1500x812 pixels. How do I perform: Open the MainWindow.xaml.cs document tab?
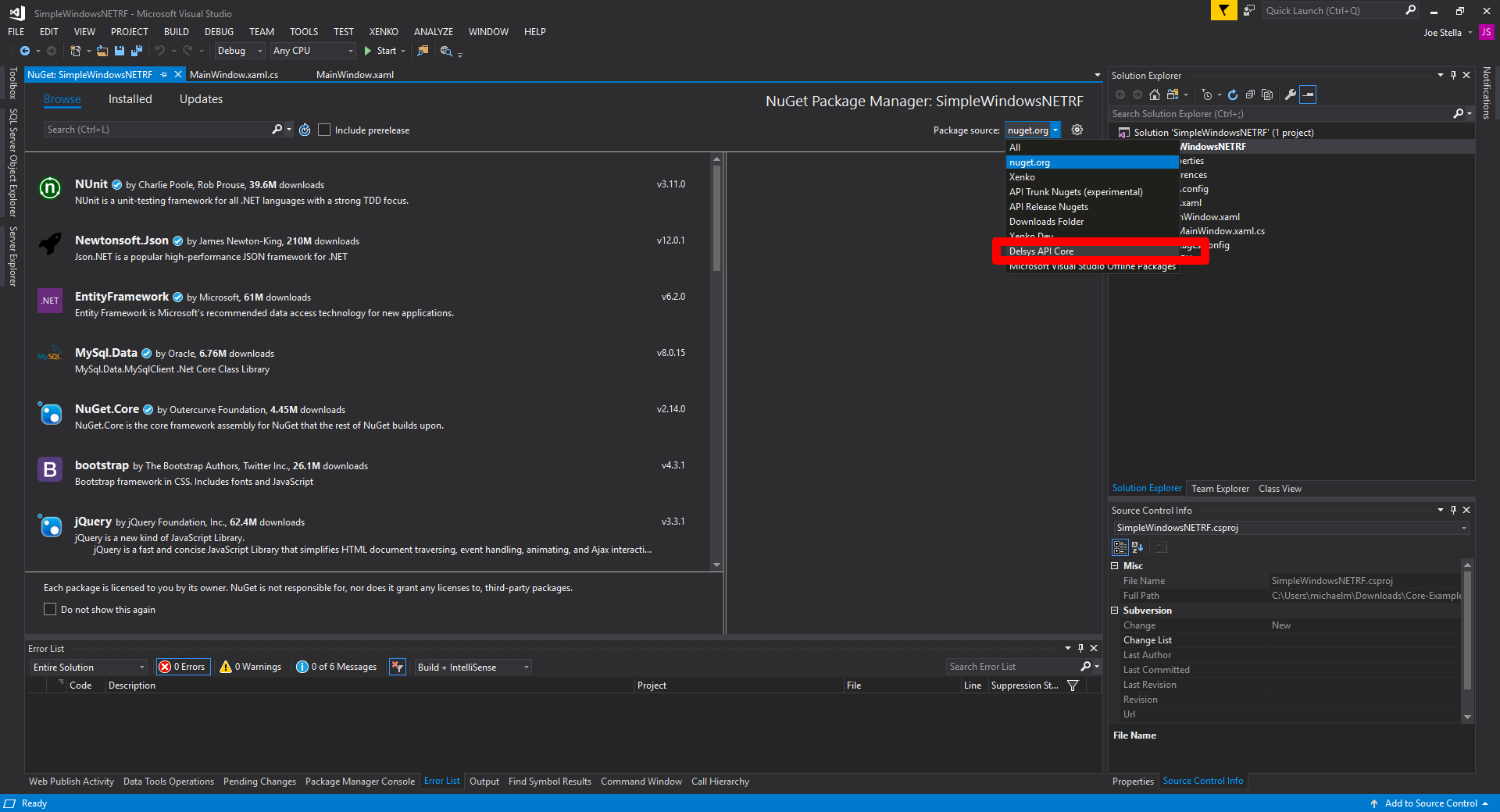point(234,75)
